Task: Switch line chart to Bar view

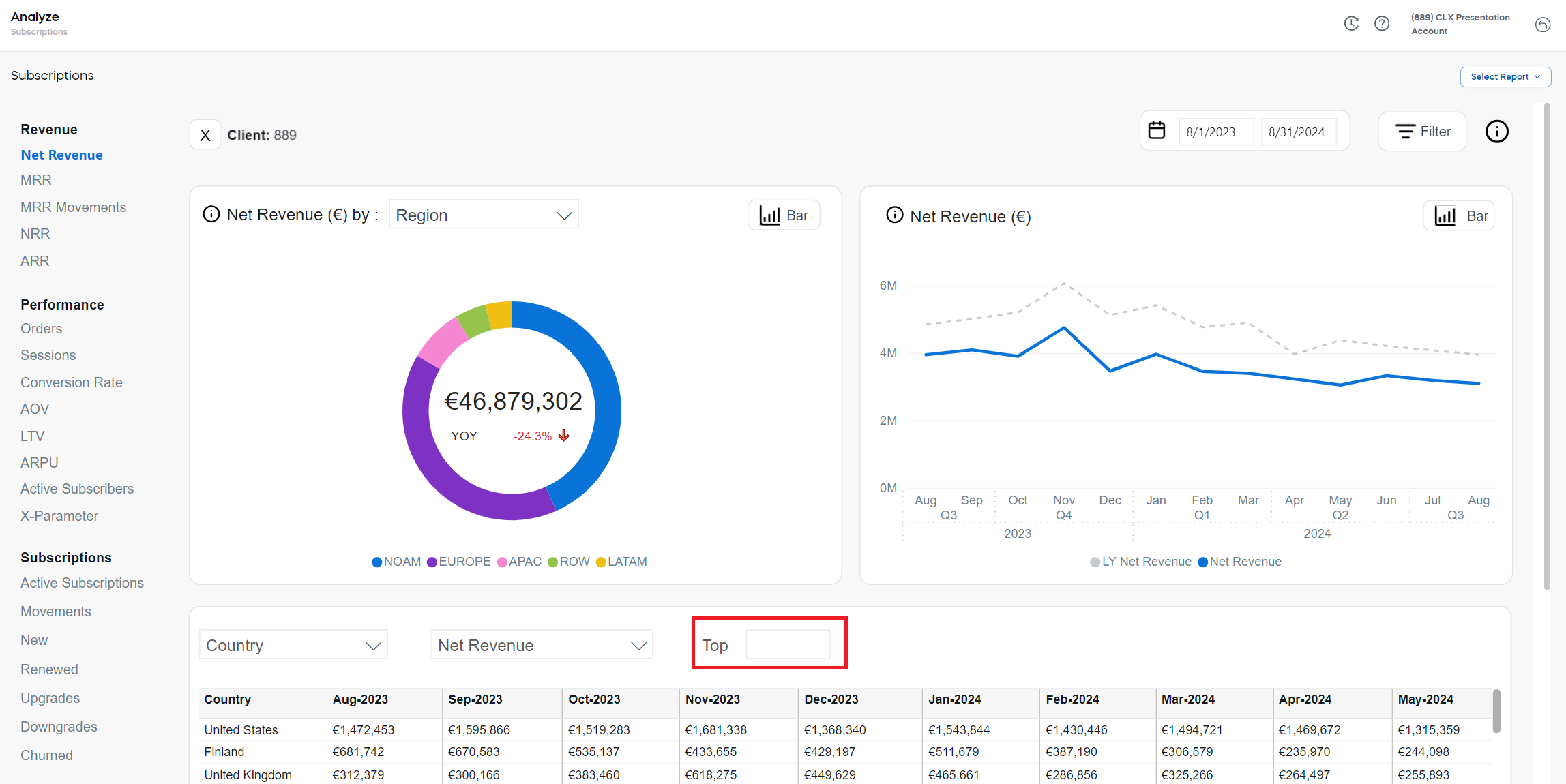Action: (1459, 216)
